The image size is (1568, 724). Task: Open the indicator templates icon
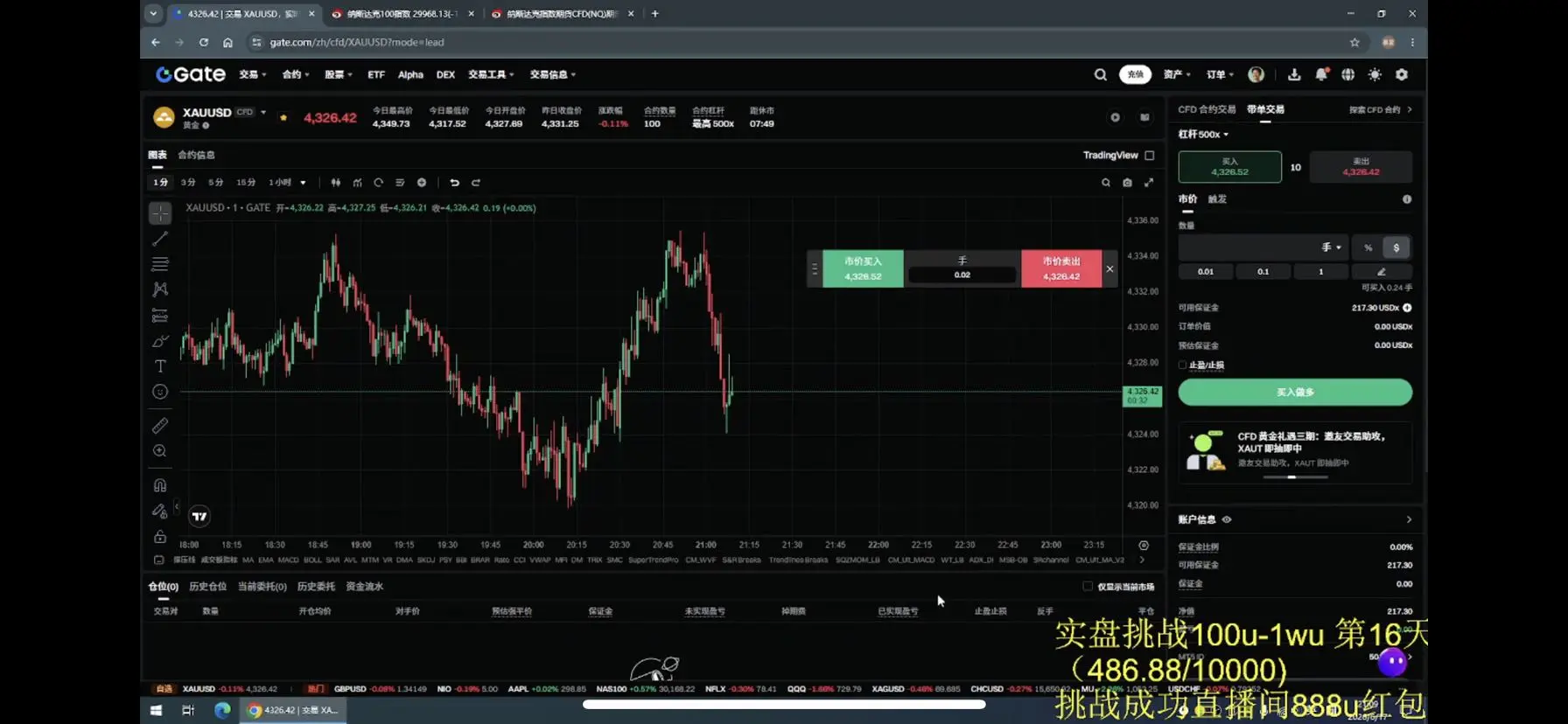tap(400, 183)
